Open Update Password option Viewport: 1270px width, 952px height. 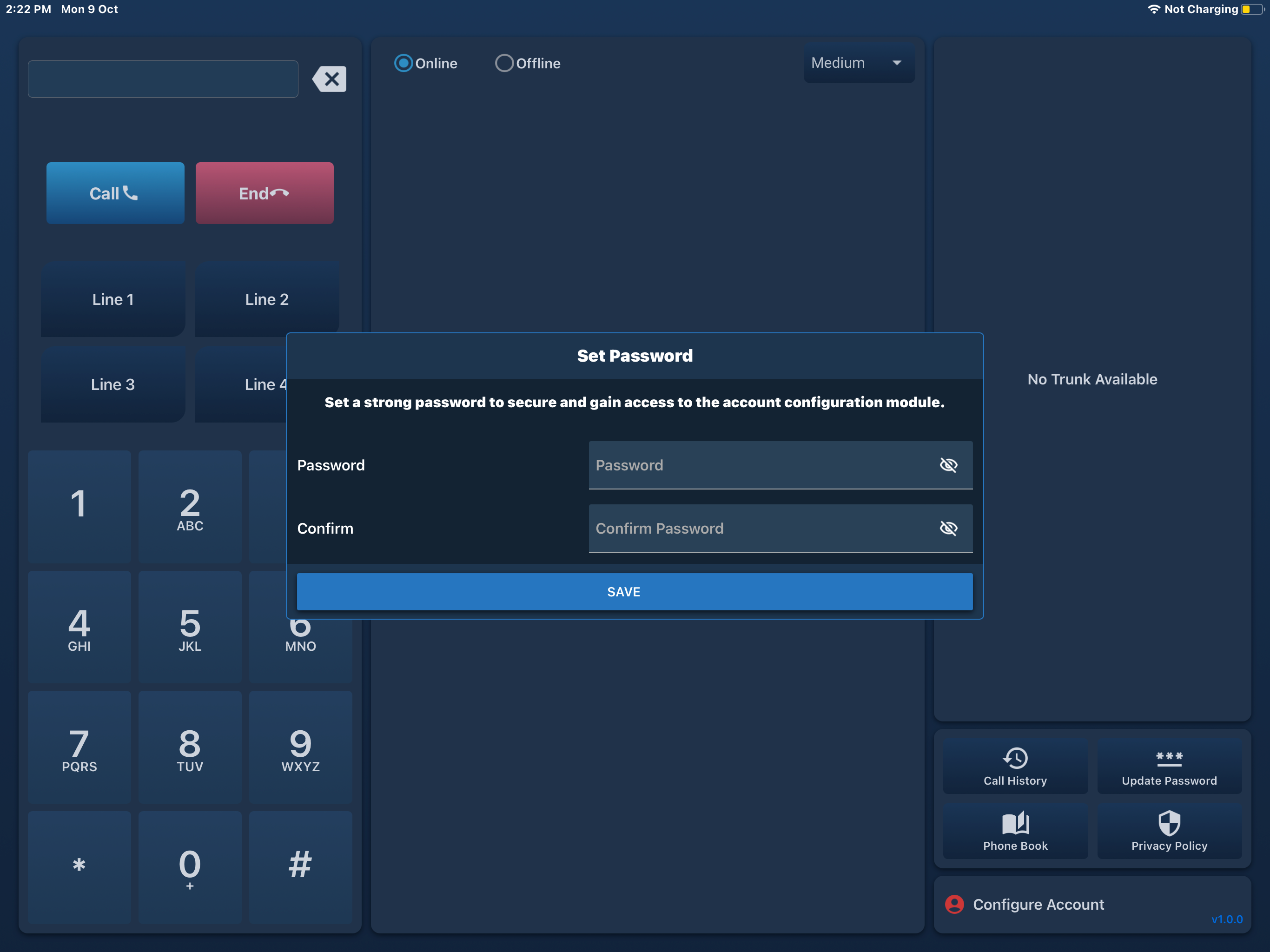[x=1168, y=767]
